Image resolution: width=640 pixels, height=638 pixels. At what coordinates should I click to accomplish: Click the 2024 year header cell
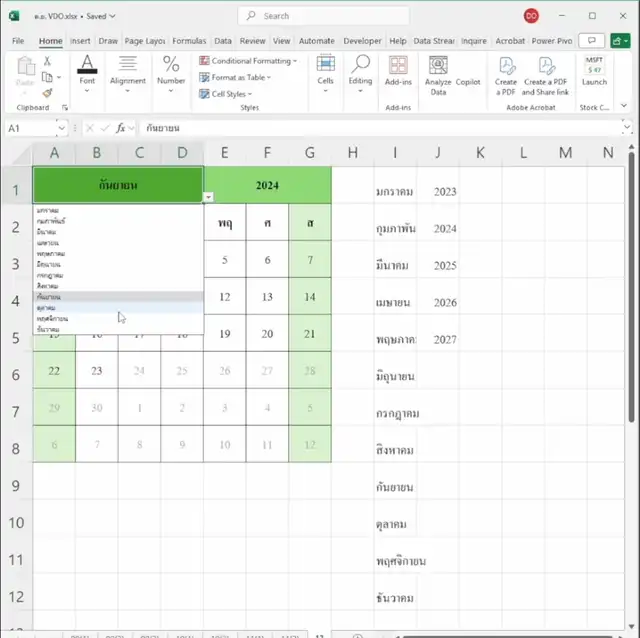[267, 185]
